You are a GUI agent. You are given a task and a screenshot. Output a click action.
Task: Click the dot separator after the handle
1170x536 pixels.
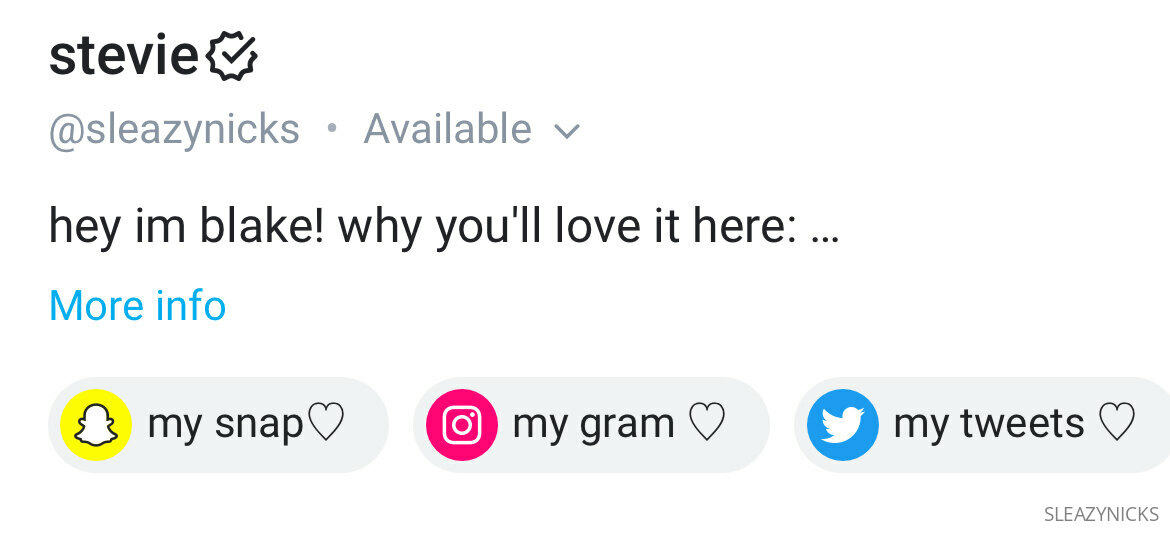coord(332,128)
